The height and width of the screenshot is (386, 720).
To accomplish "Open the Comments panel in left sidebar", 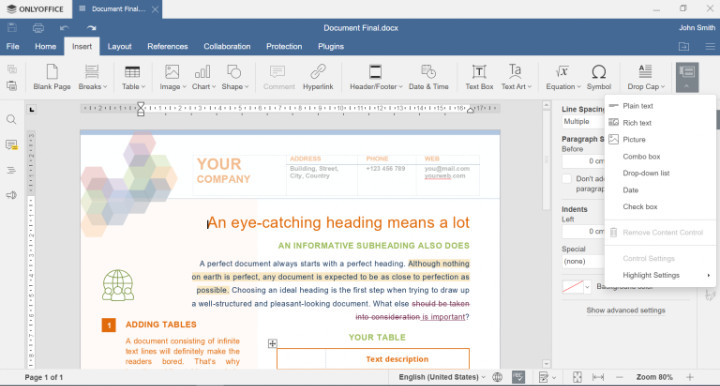I will 11,145.
